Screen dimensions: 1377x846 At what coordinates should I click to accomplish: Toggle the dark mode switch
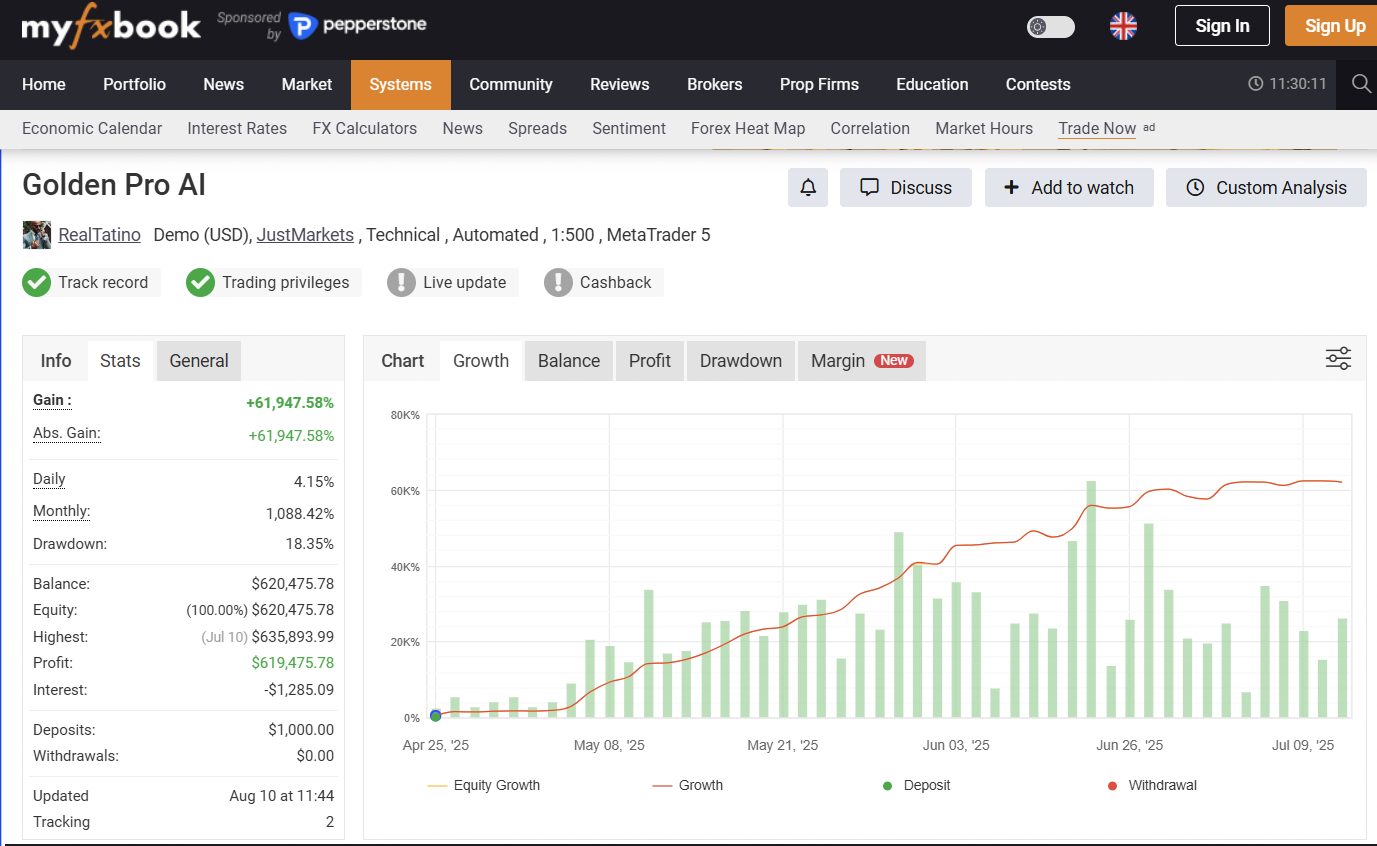(1050, 27)
